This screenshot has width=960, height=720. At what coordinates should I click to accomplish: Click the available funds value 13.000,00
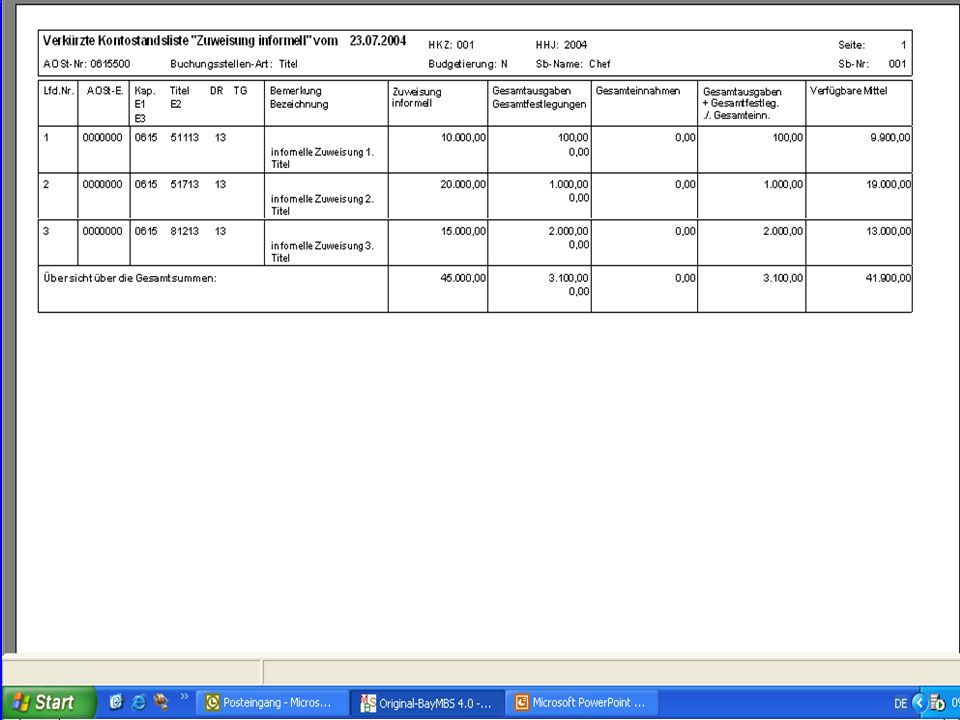point(888,231)
